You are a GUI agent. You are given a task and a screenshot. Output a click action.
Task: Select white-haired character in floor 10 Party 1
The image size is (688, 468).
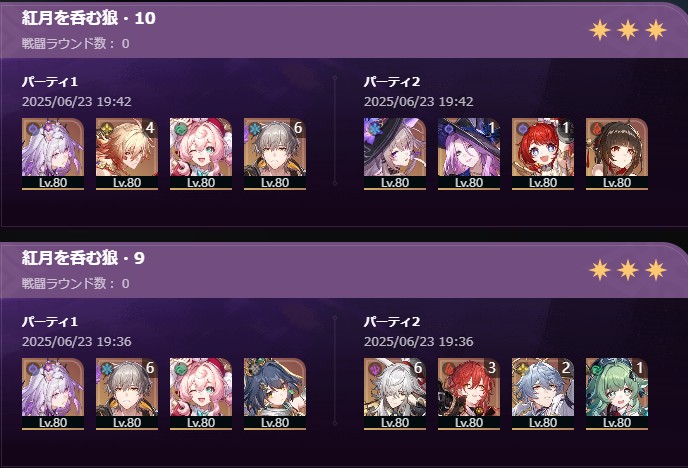[53, 154]
